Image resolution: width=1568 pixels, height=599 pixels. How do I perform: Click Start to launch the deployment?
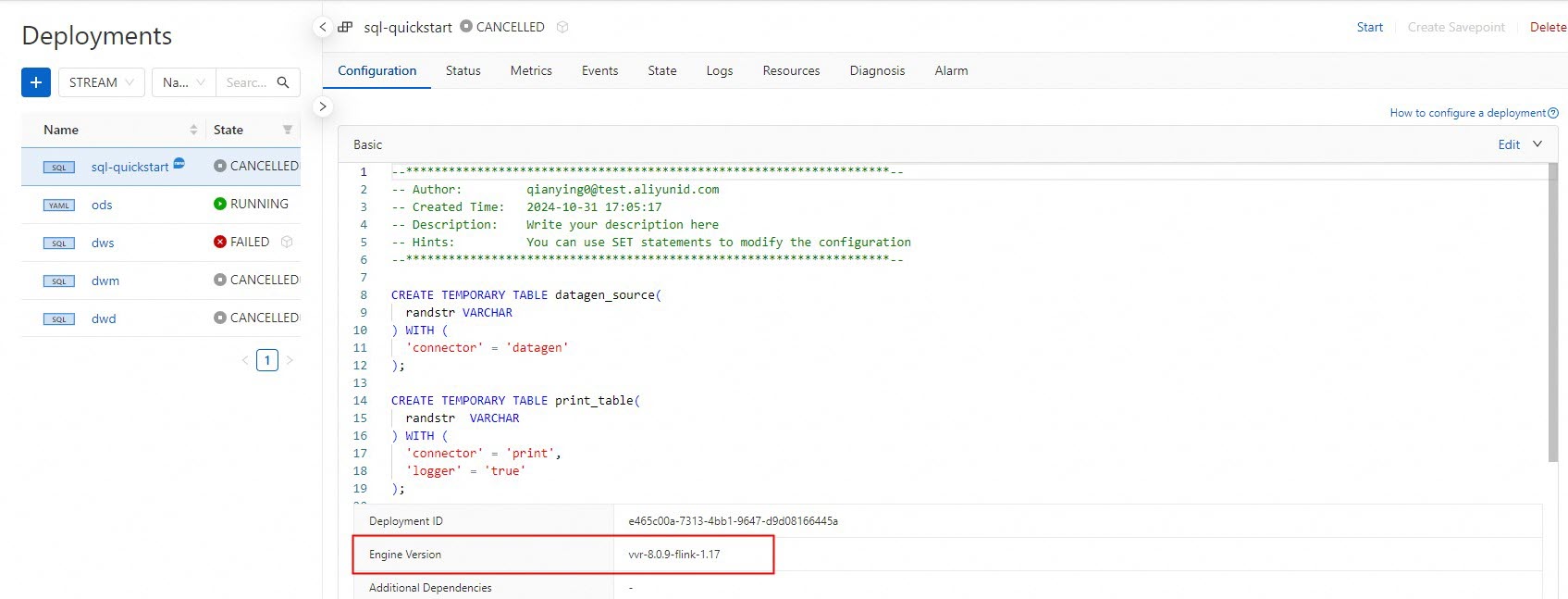pyautogui.click(x=1370, y=27)
